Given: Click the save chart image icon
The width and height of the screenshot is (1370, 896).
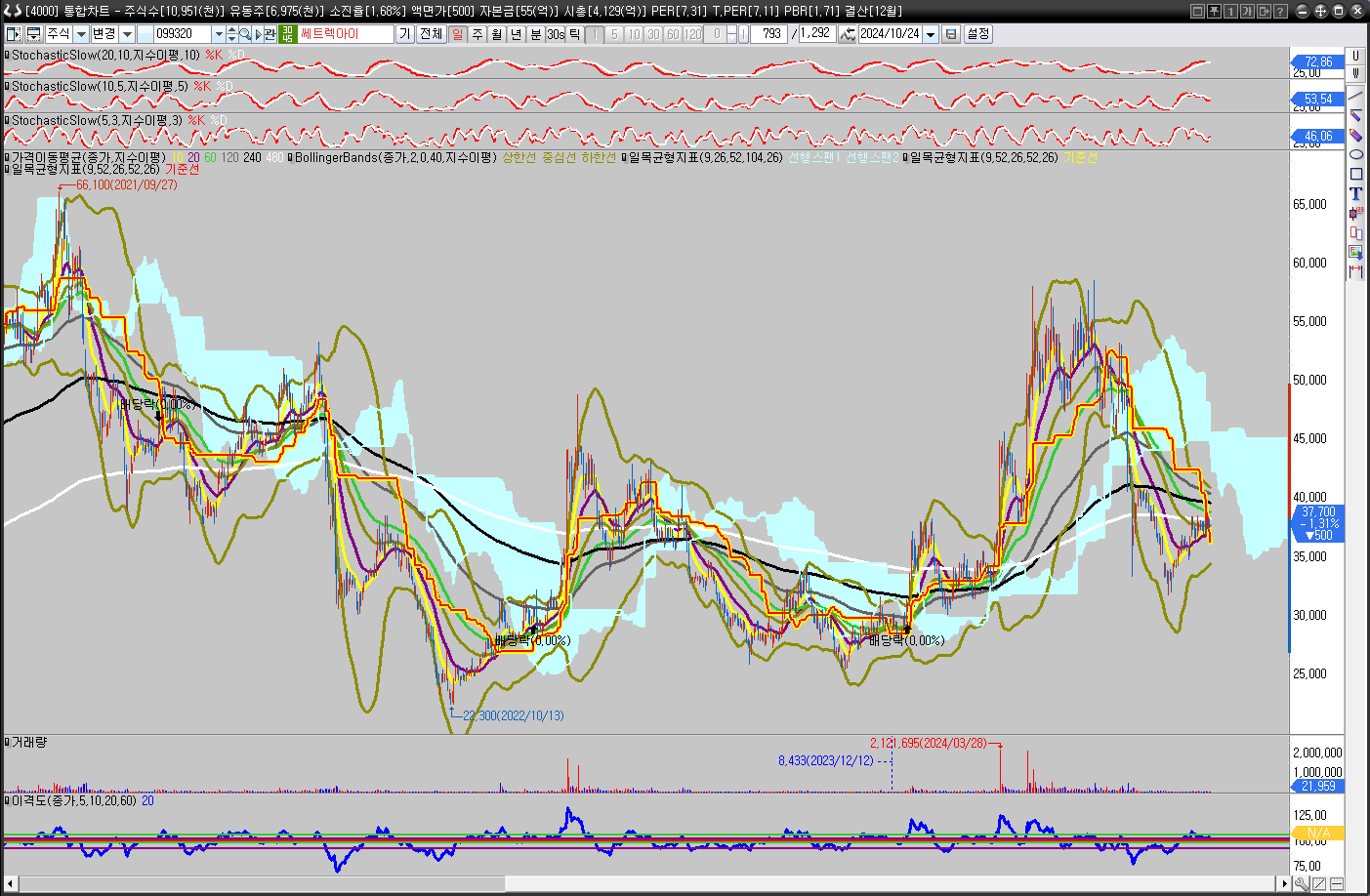Looking at the screenshot, I should pos(1355,252).
